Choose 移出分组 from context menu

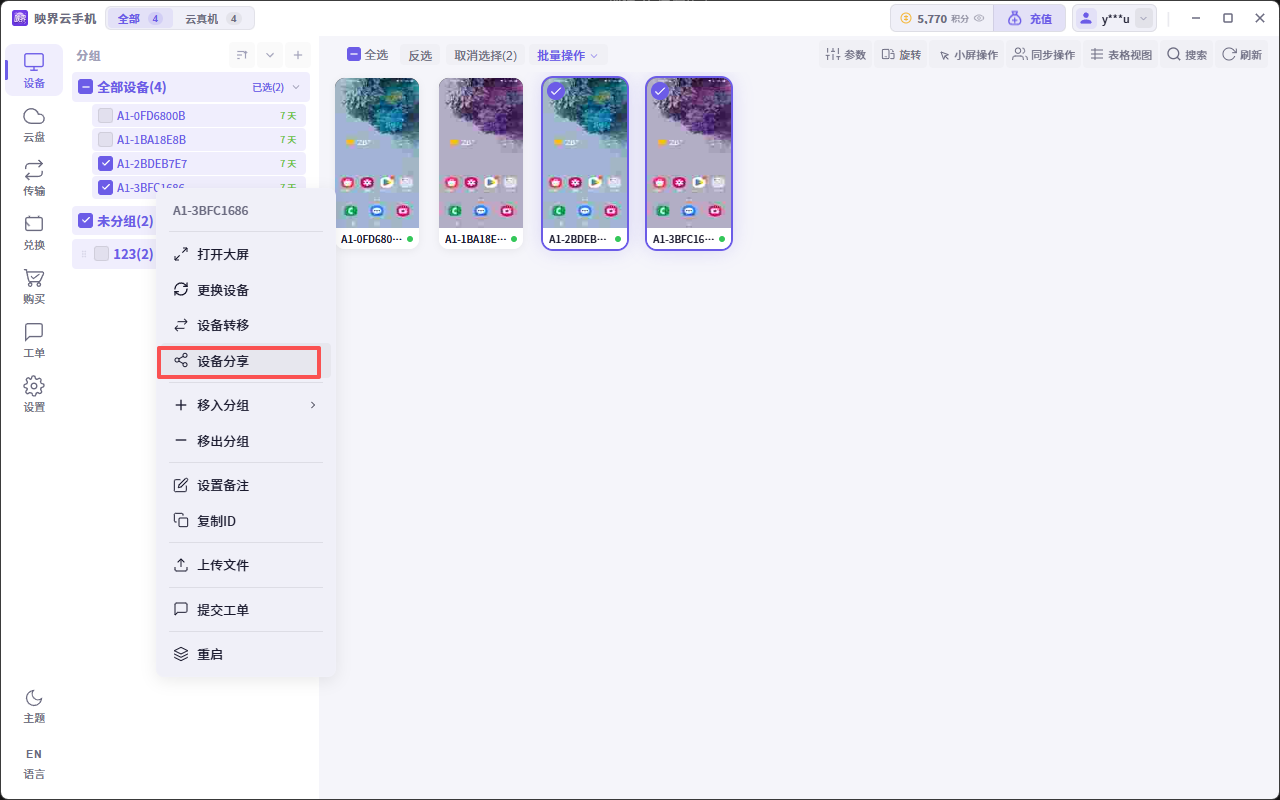tap(248, 441)
